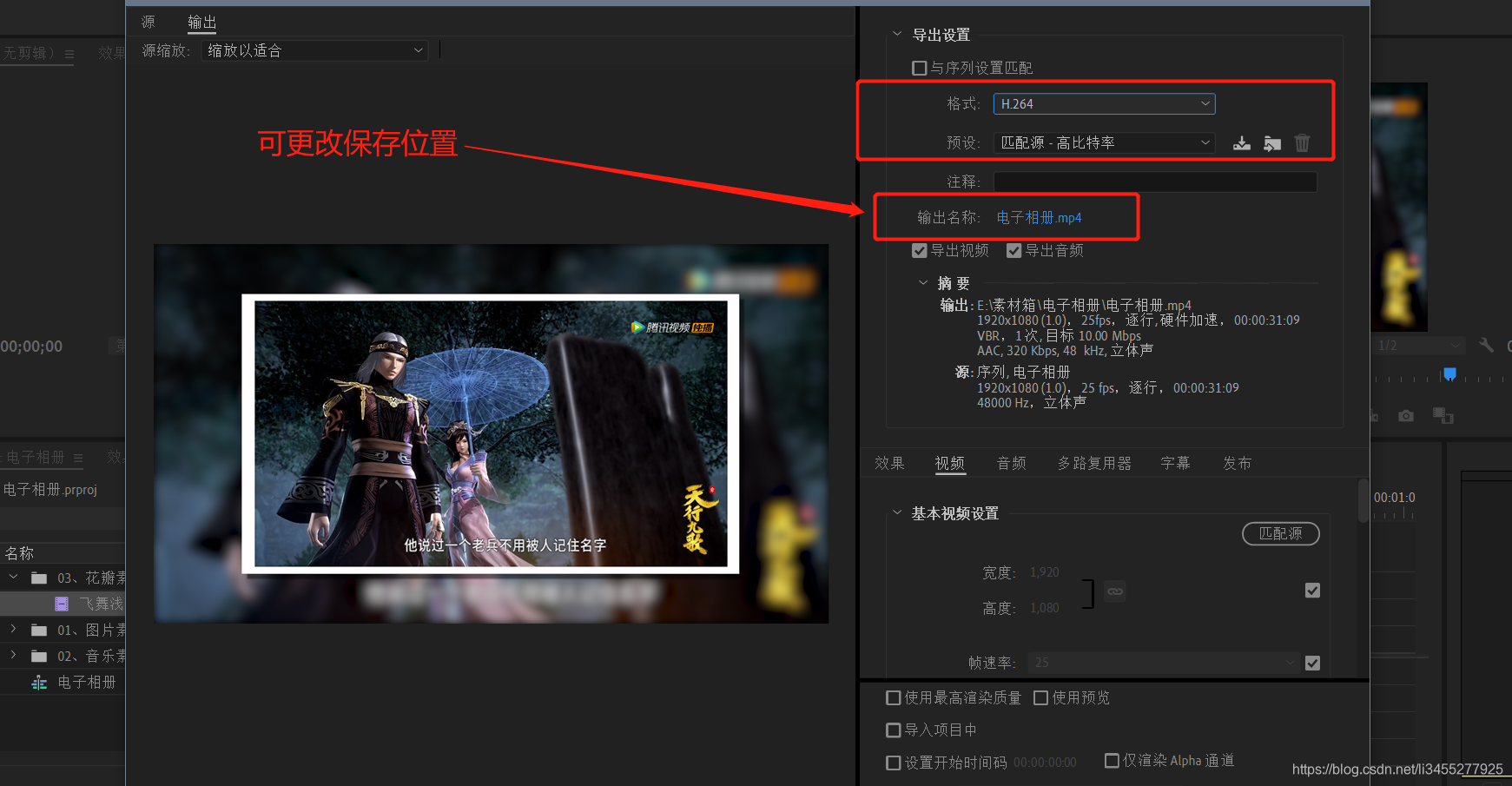
Task: Switch to the 音频 tab
Action: pyautogui.click(x=1012, y=463)
